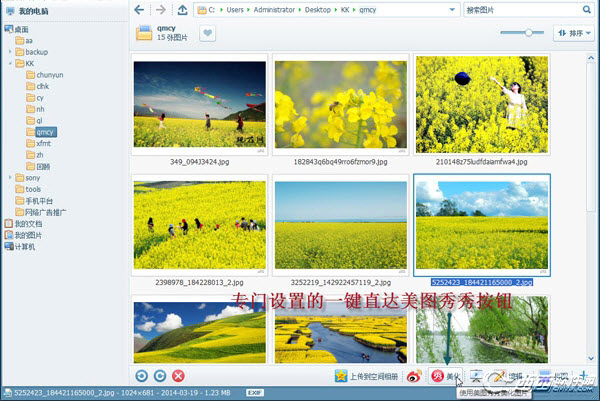Open the address bar path dropdown
Viewport: 600px width, 401px height.
[x=452, y=10]
